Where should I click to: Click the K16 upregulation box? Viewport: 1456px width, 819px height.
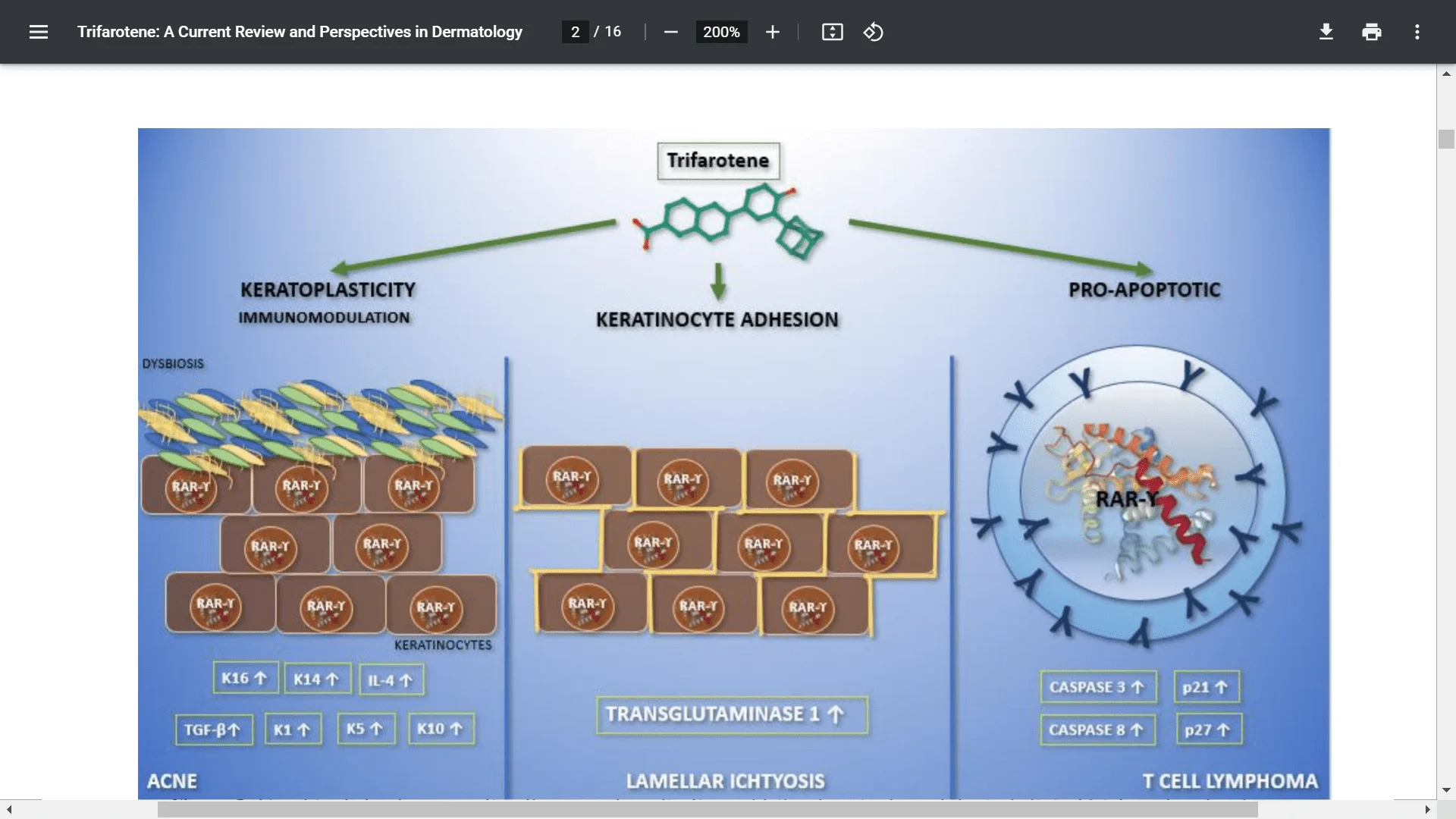pos(245,678)
